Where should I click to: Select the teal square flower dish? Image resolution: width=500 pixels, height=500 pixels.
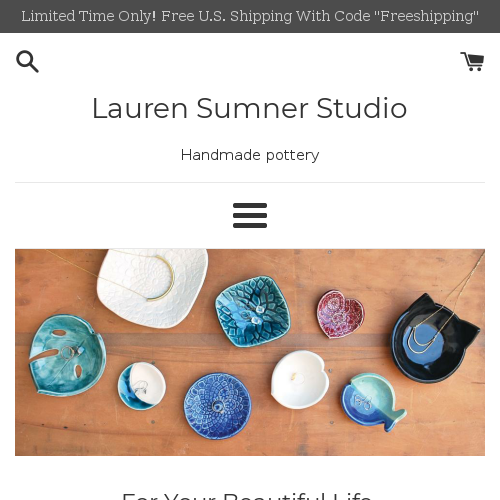coord(253,311)
